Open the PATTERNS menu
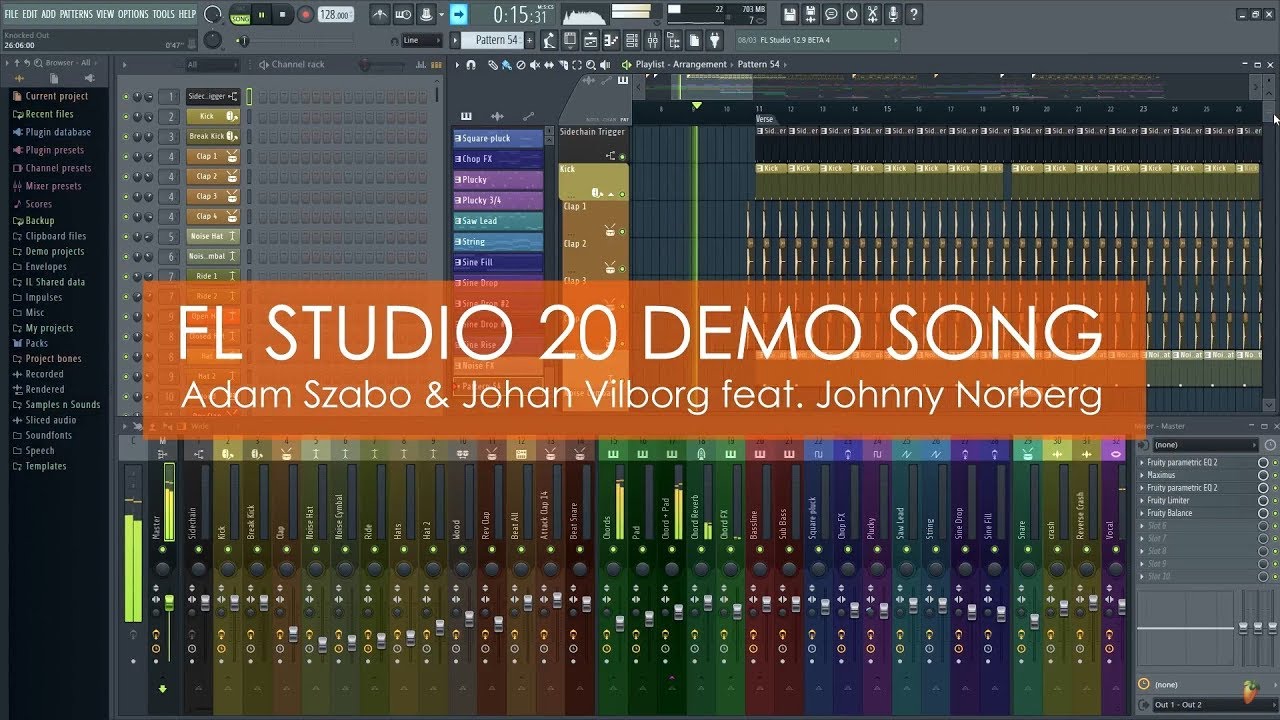The width and height of the screenshot is (1280, 720). [x=76, y=15]
